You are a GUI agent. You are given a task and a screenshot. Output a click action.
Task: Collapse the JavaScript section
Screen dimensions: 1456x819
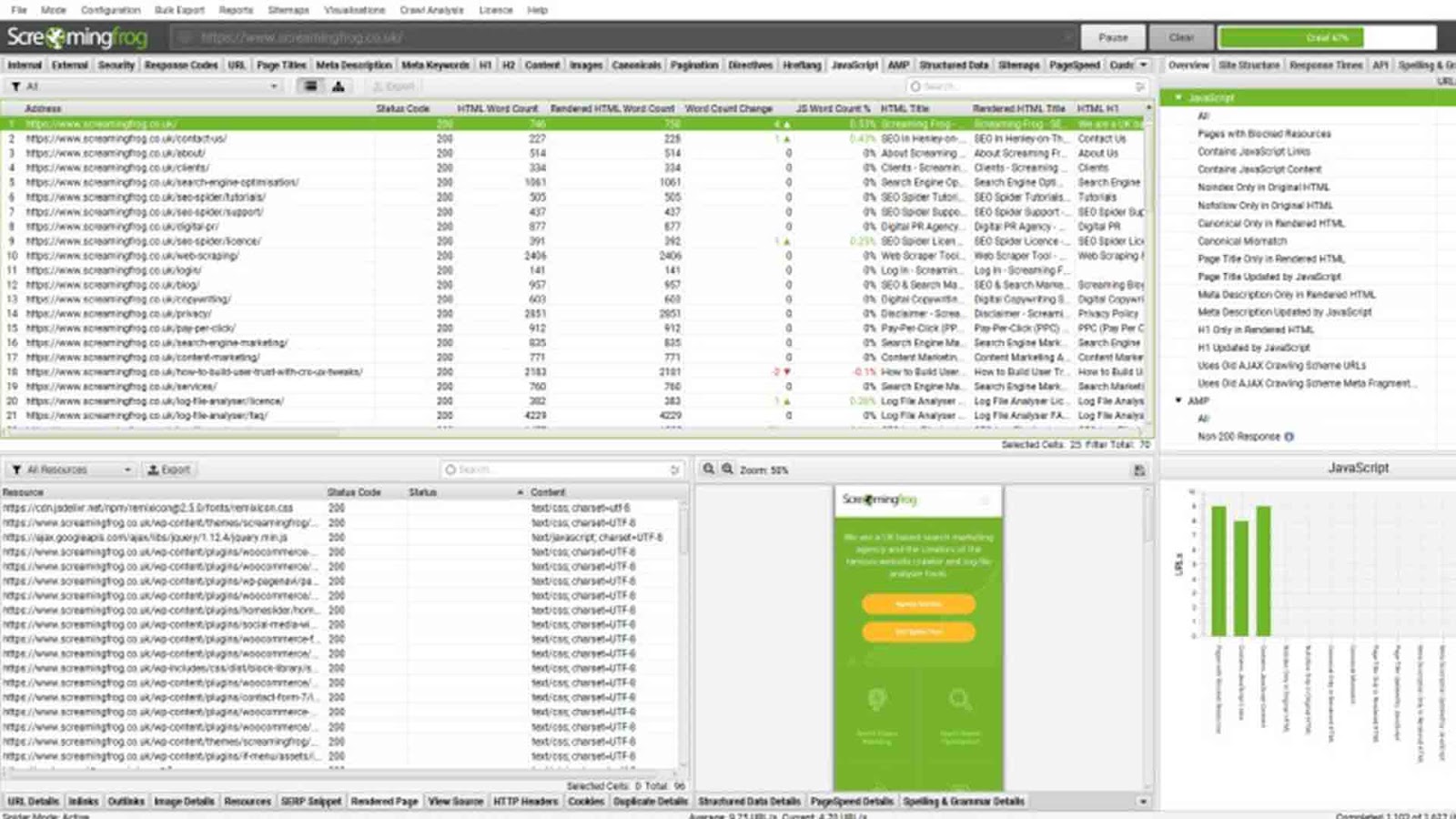pyautogui.click(x=1178, y=97)
